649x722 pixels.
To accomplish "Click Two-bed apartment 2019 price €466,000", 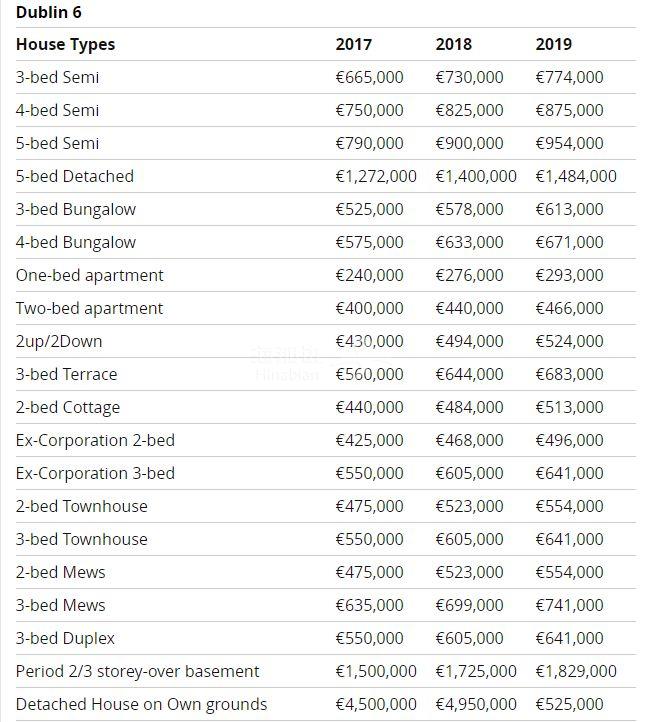I will point(569,308).
